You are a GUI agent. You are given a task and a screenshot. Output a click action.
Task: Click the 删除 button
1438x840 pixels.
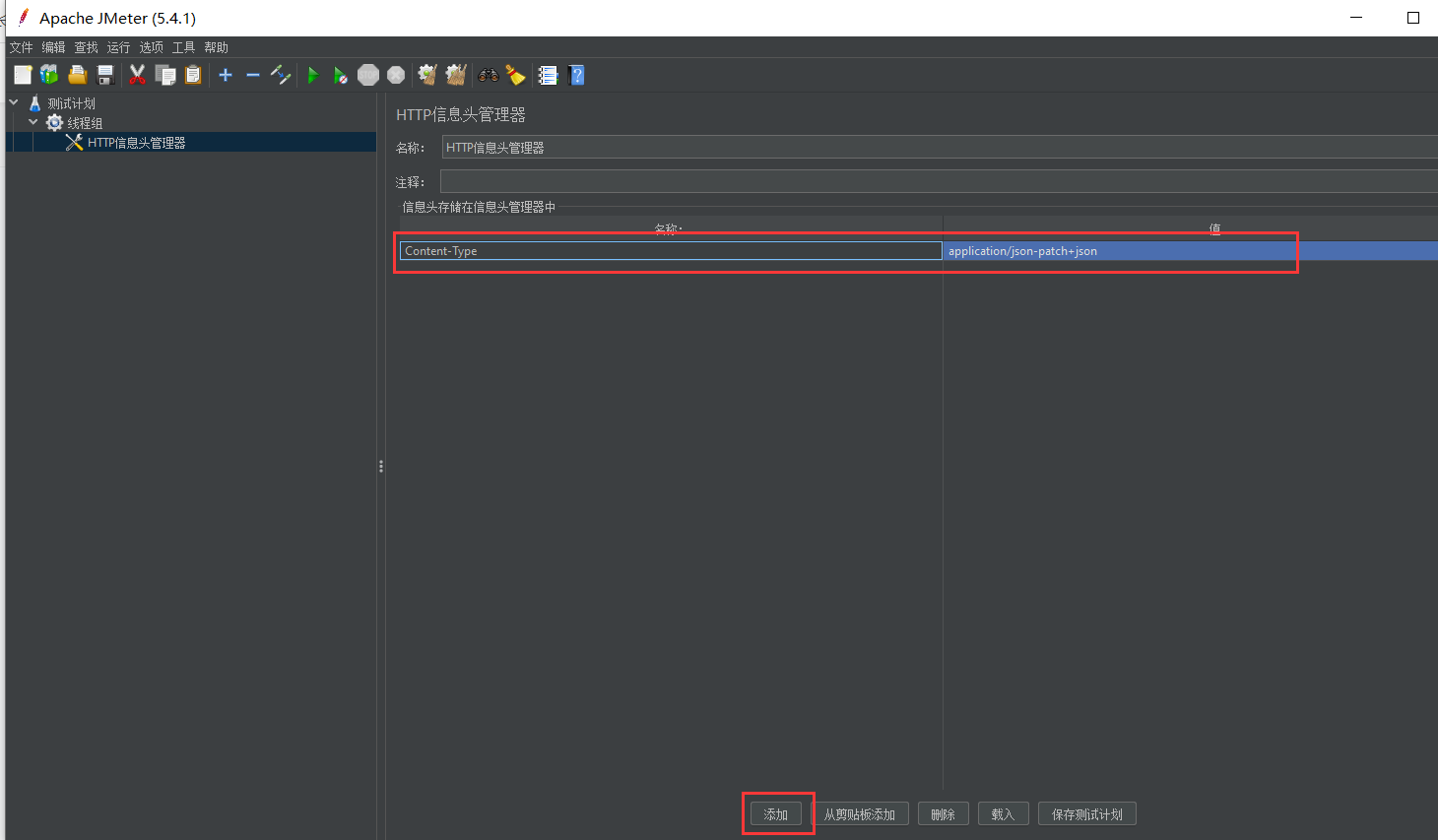click(944, 814)
